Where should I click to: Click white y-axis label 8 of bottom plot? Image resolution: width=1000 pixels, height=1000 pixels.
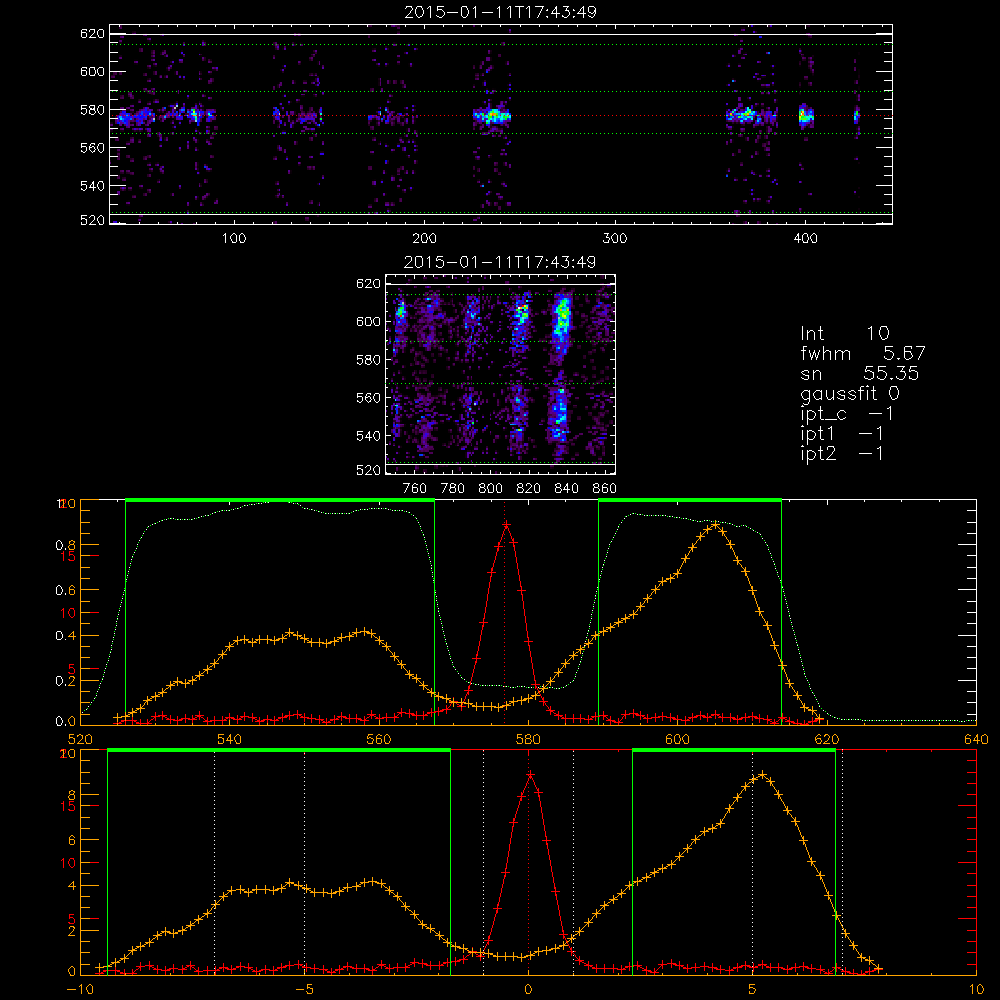tap(71, 795)
